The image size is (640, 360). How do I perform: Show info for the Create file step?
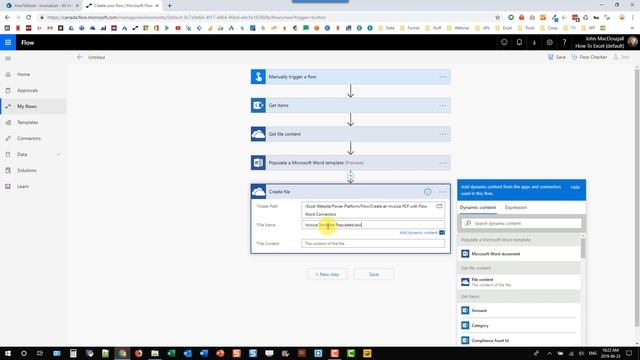427,191
